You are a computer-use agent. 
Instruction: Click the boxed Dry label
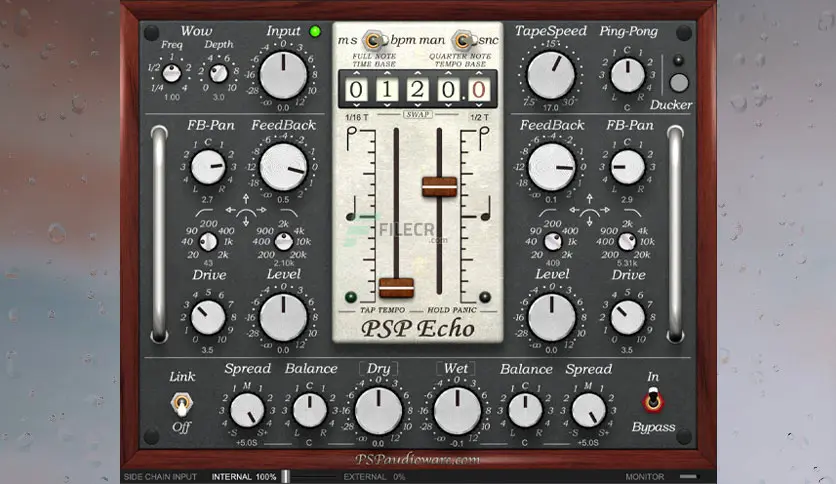[379, 369]
